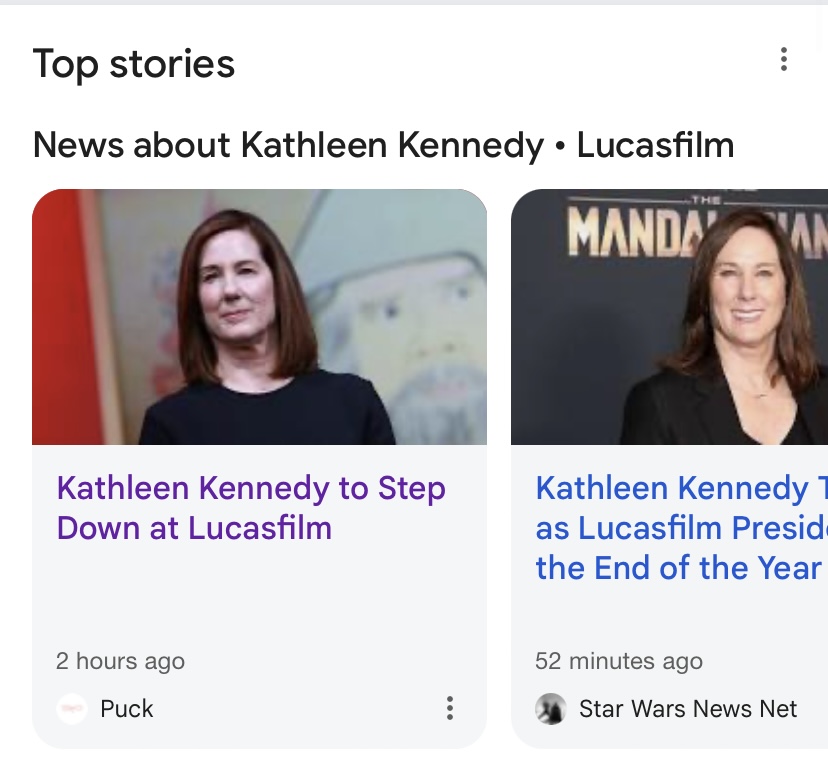Image resolution: width=828 pixels, height=765 pixels.
Task: Open "Kathleen Kennedy to Step Down at Lucasfilm" headline
Action: coord(250,507)
